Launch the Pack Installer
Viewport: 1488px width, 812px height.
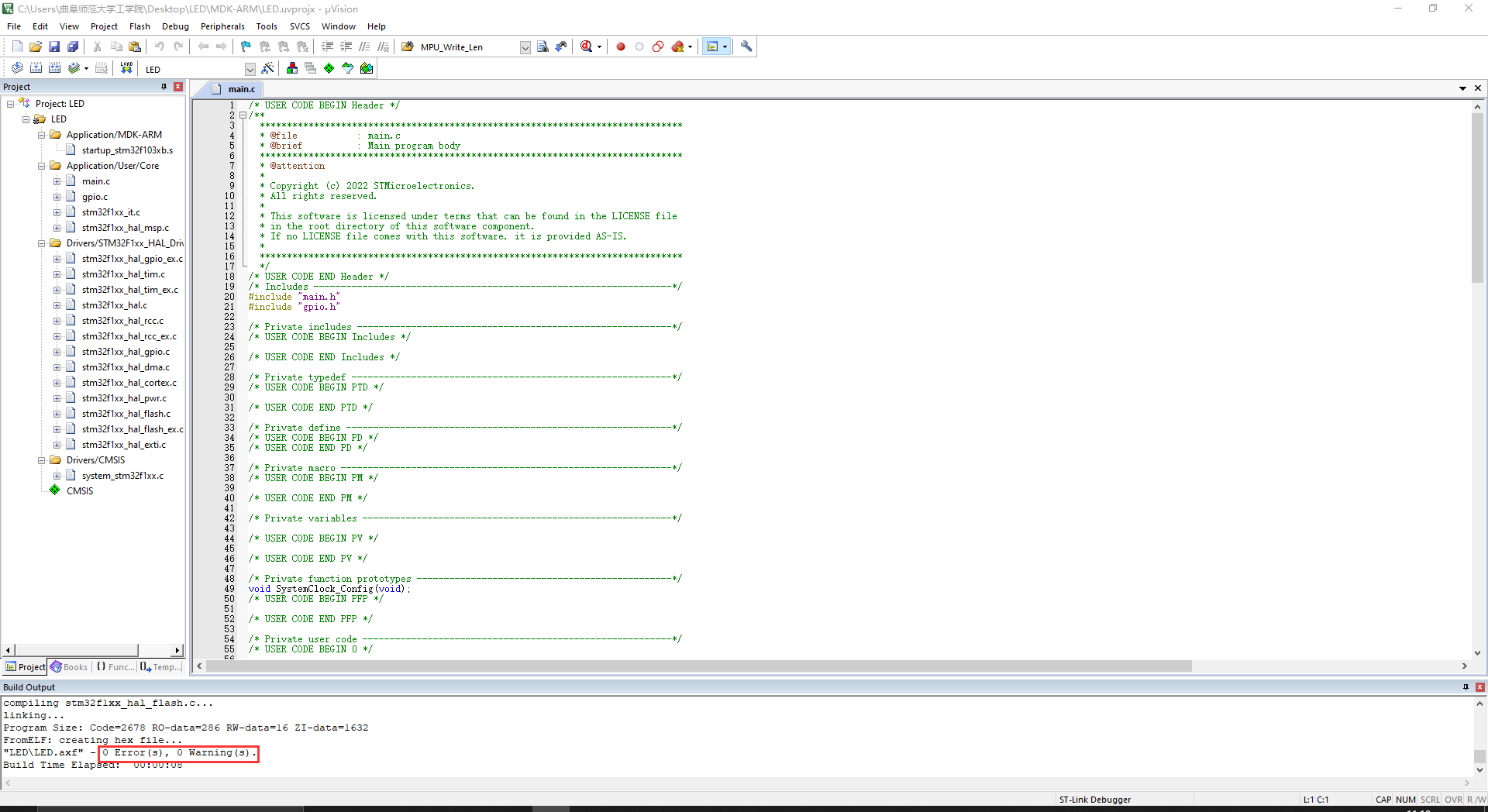click(367, 68)
